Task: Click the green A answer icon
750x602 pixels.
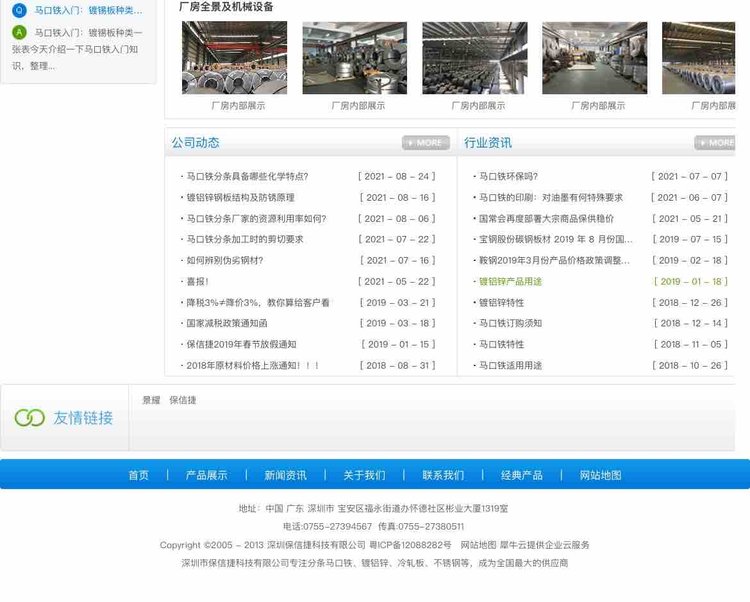Action: pyautogui.click(x=20, y=32)
